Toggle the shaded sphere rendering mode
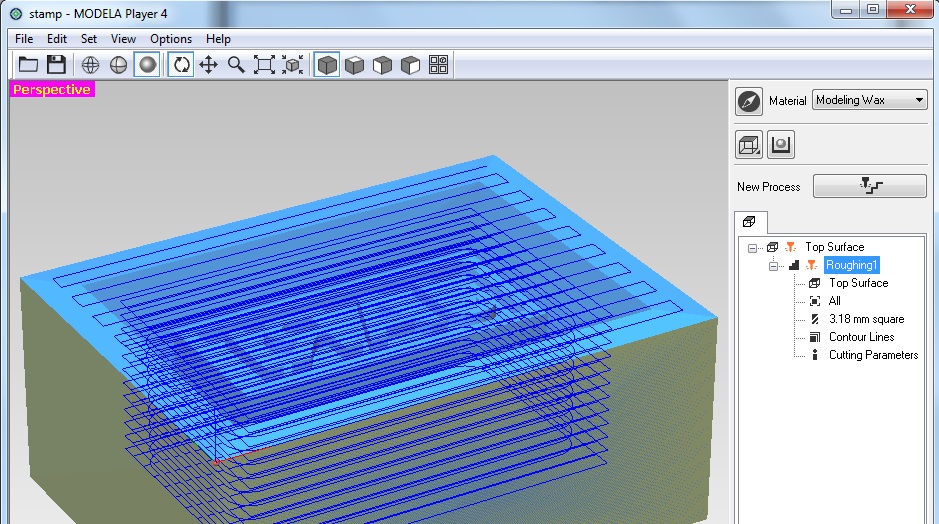The width and height of the screenshot is (939, 524). click(147, 65)
